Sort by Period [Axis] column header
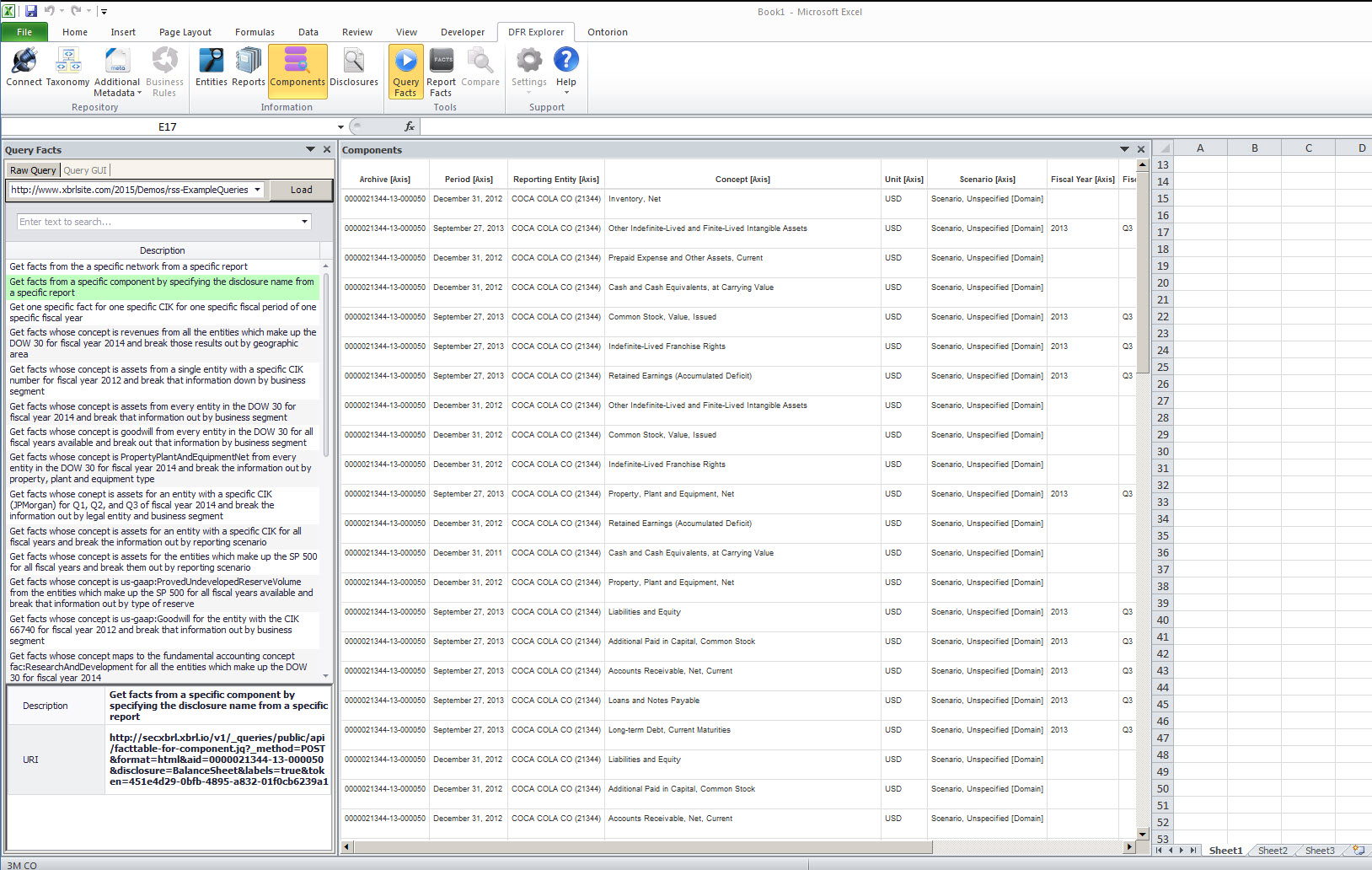The height and width of the screenshot is (870, 1372). 469,180
